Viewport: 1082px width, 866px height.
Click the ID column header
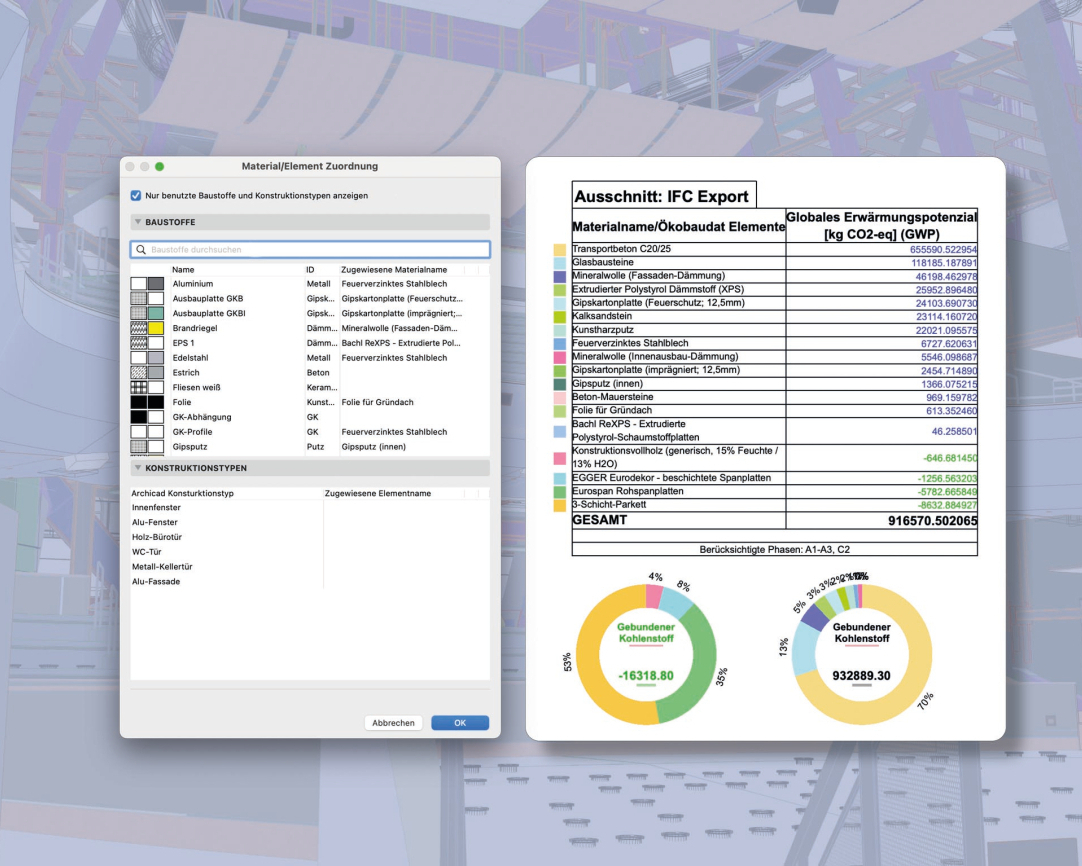point(311,270)
